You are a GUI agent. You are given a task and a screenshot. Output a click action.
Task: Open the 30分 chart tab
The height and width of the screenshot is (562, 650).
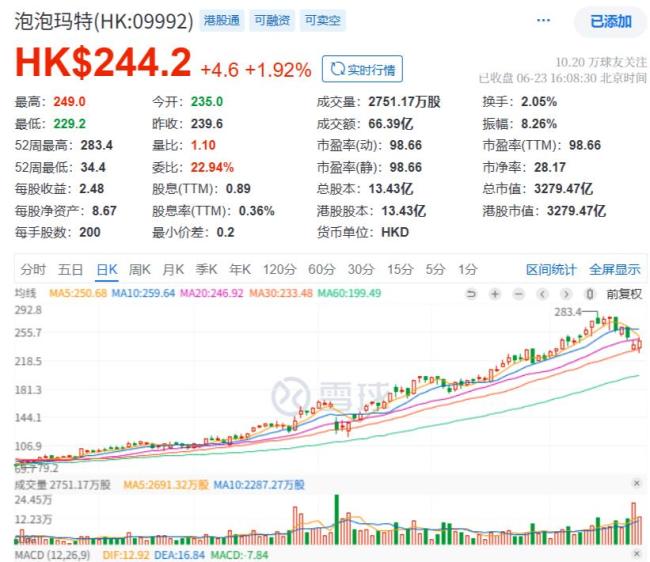pyautogui.click(x=361, y=269)
